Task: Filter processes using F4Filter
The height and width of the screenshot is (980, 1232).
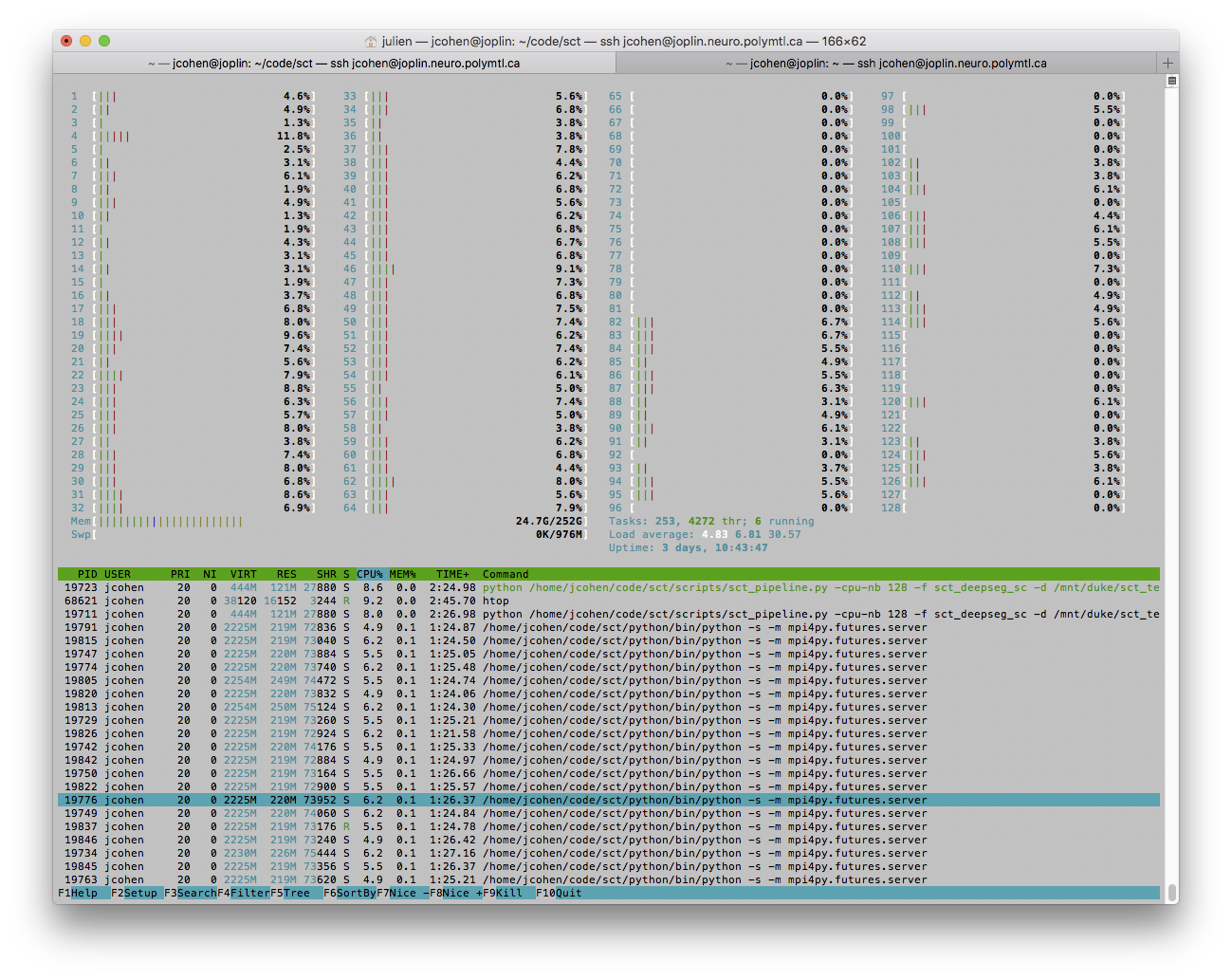Action: (242, 892)
